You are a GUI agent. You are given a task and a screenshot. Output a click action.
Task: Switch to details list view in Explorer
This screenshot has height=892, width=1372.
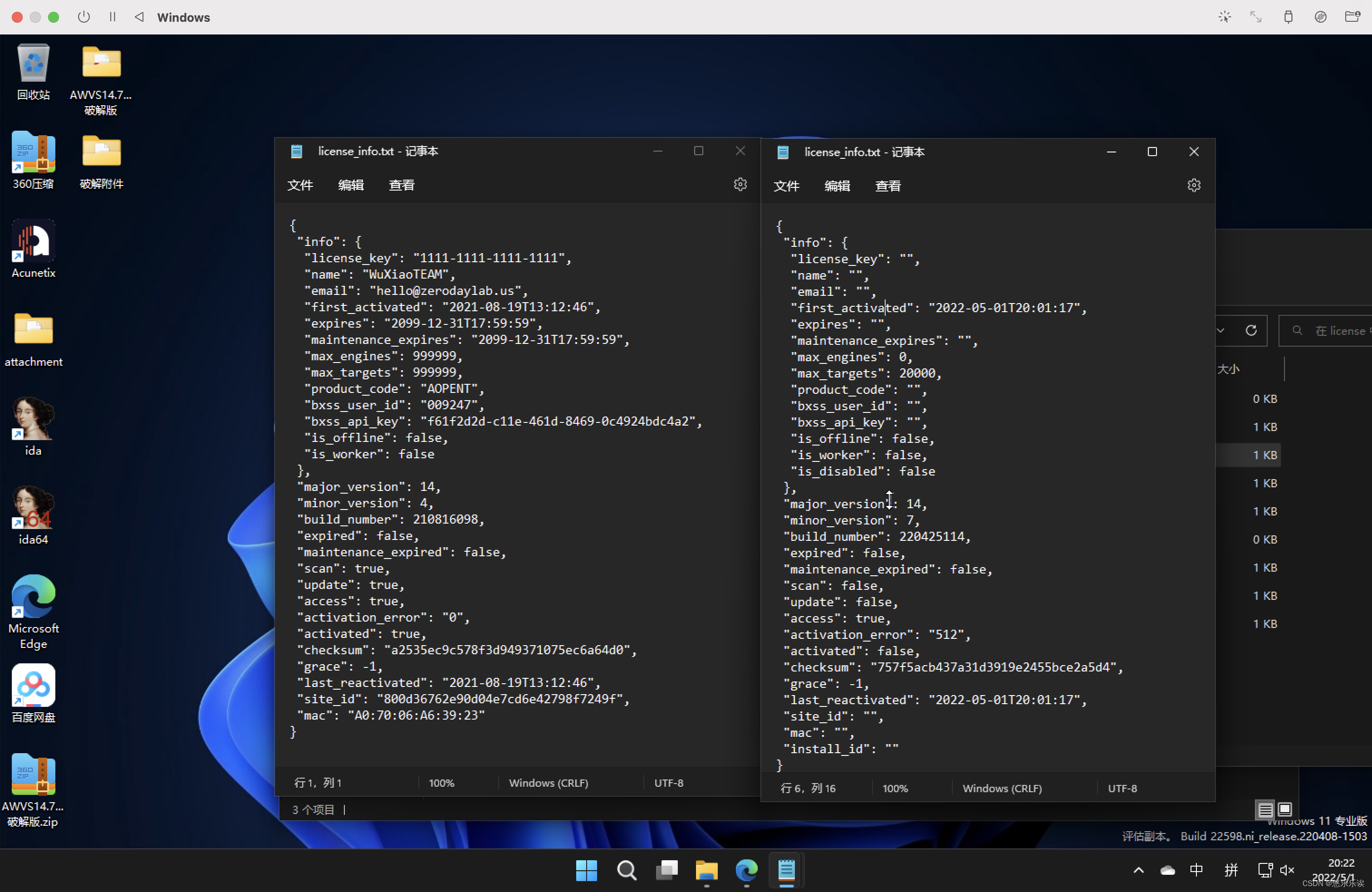click(1265, 809)
